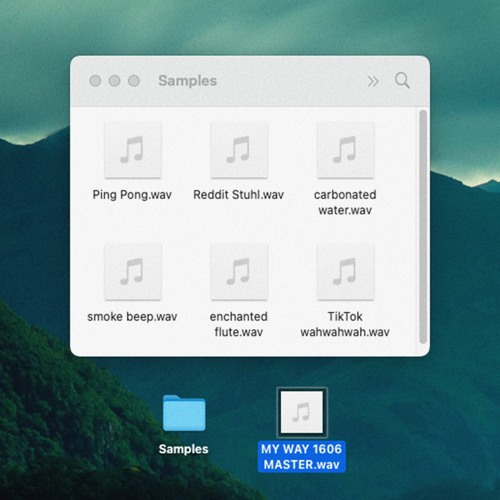
Task: Click the 'enchanted flute.wav' file name
Action: tap(239, 324)
